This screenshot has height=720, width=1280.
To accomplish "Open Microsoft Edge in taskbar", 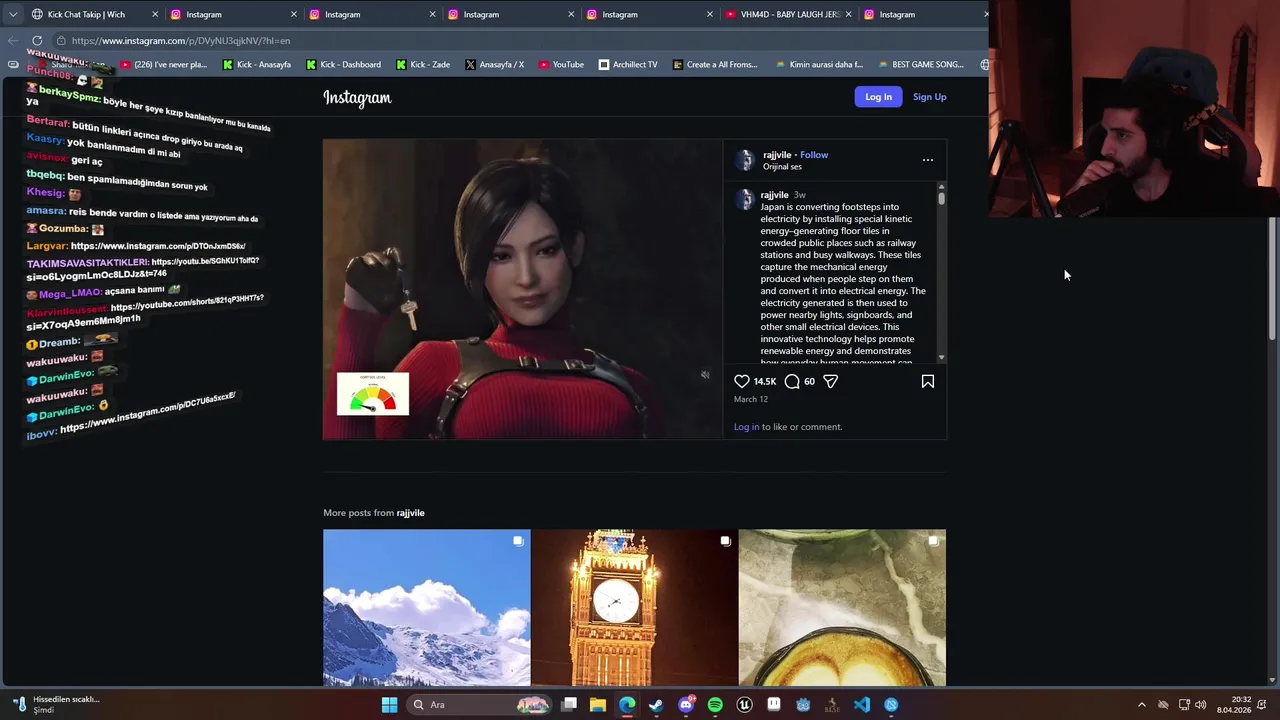I will 627,705.
